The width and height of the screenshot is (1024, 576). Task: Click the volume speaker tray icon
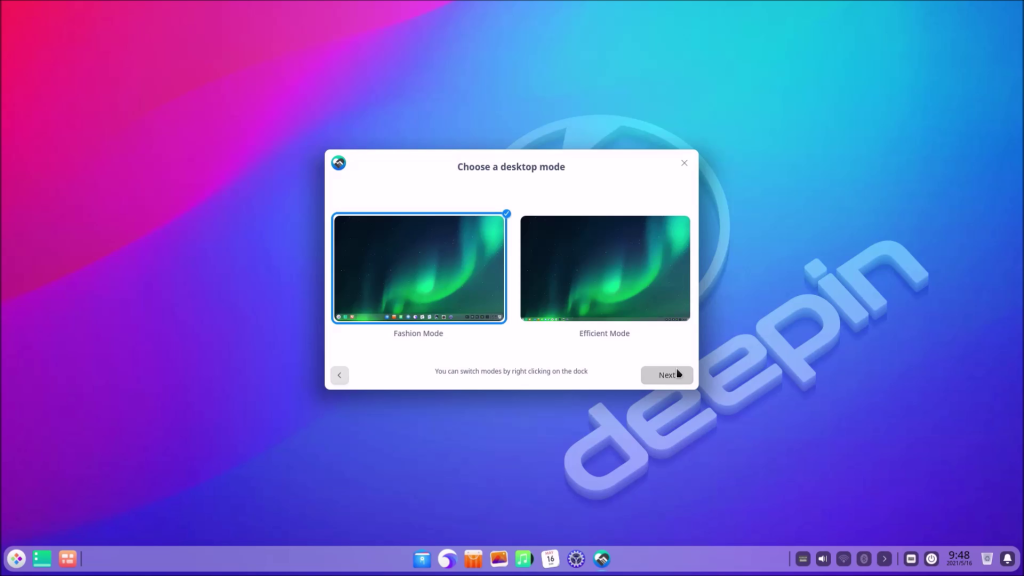point(823,559)
